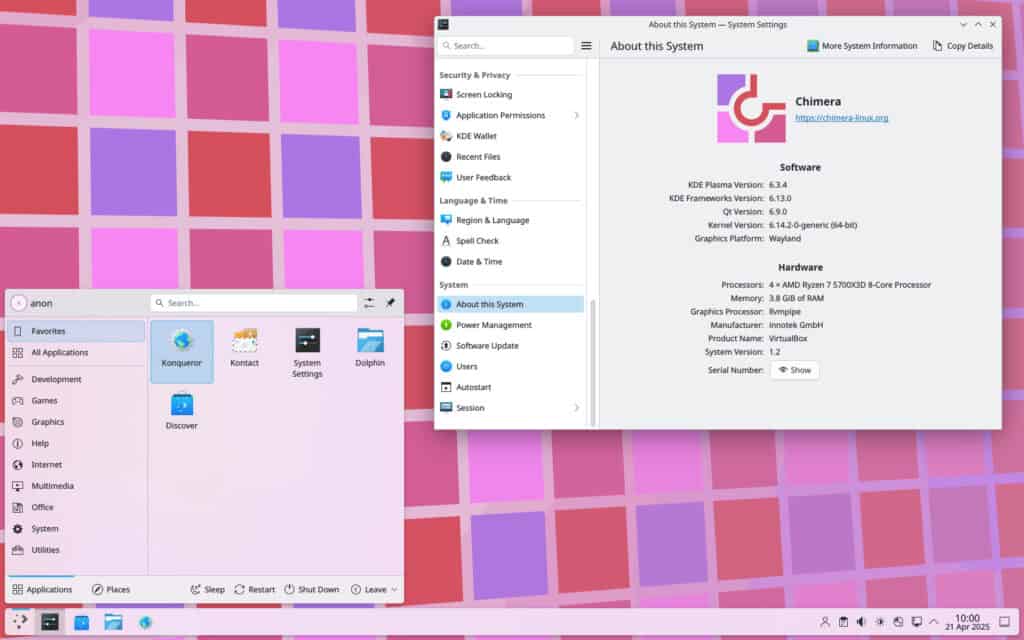
Task: Open Discover software center from Favorites
Action: point(182,411)
